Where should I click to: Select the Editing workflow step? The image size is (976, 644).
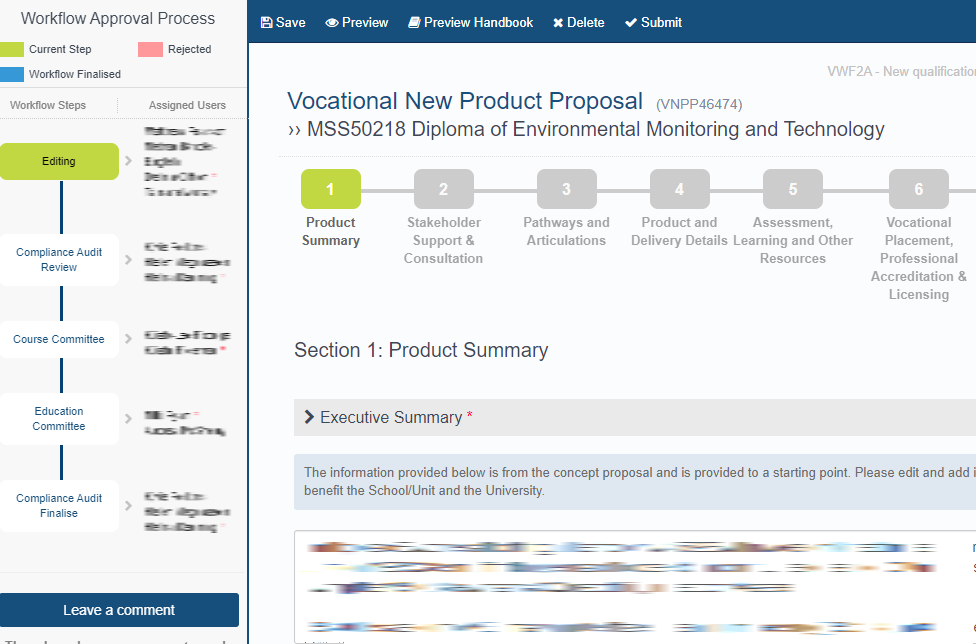59,161
